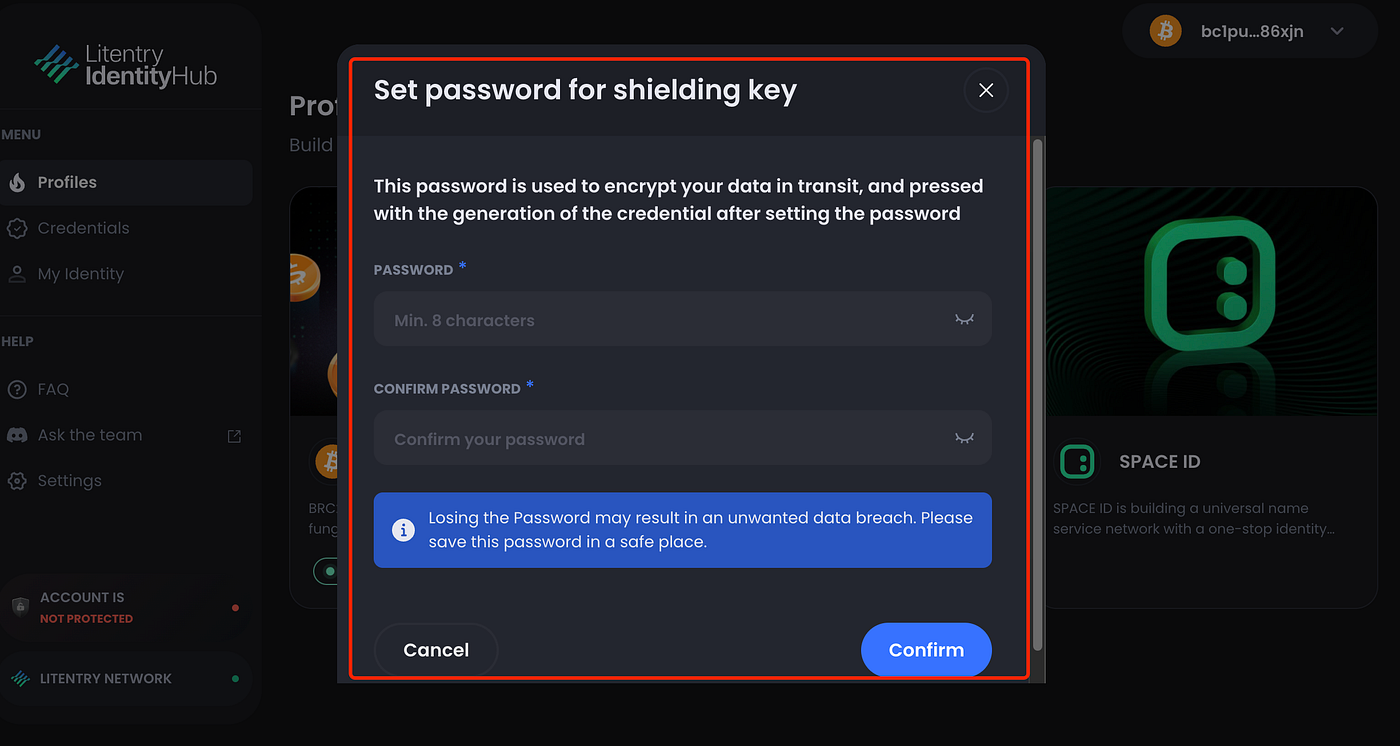
Task: Click the Litentry IdentityHub logo
Action: (x=125, y=65)
